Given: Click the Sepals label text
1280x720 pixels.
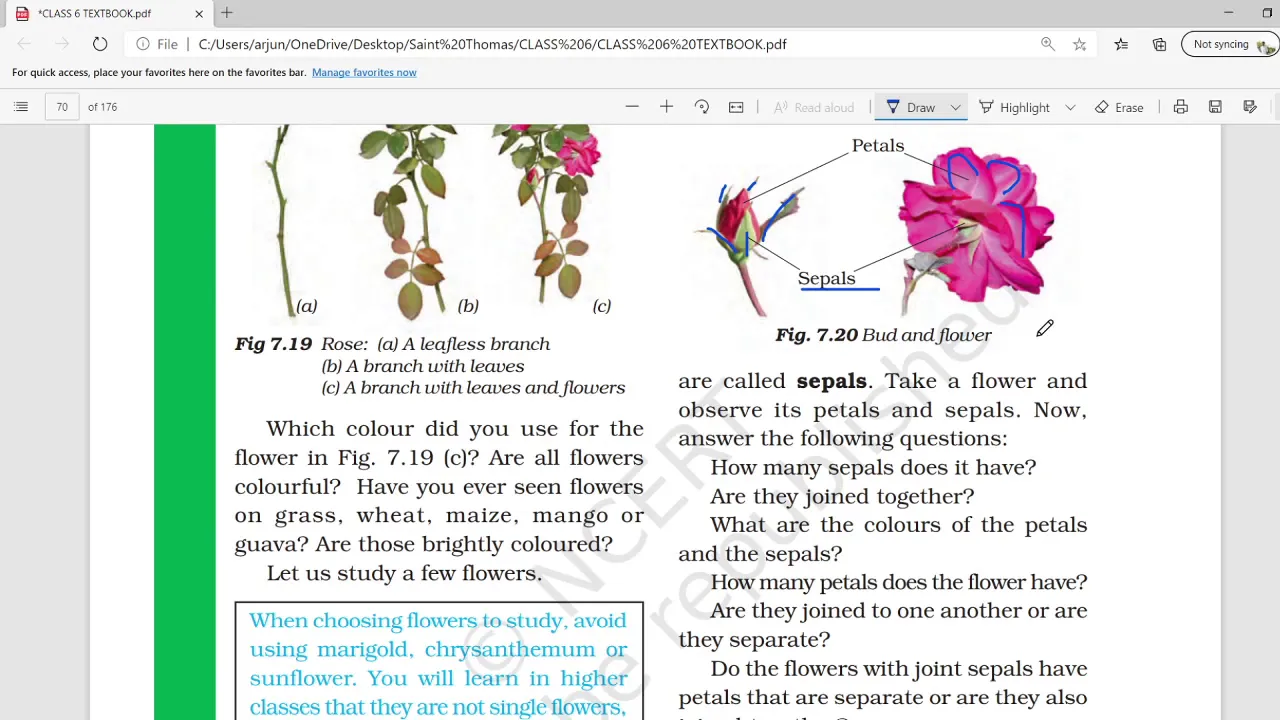Looking at the screenshot, I should (826, 278).
